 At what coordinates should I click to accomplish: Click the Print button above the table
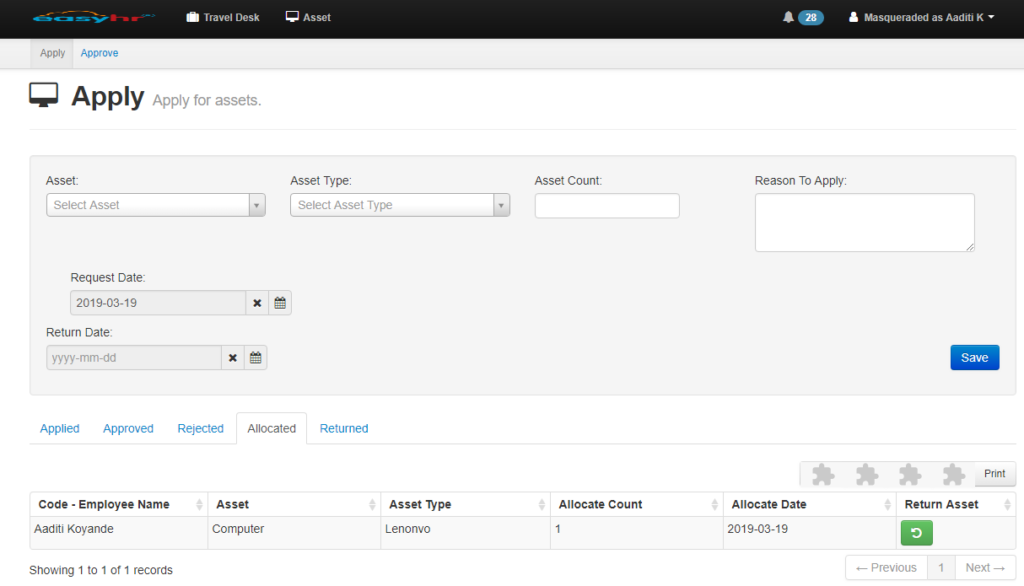point(994,473)
